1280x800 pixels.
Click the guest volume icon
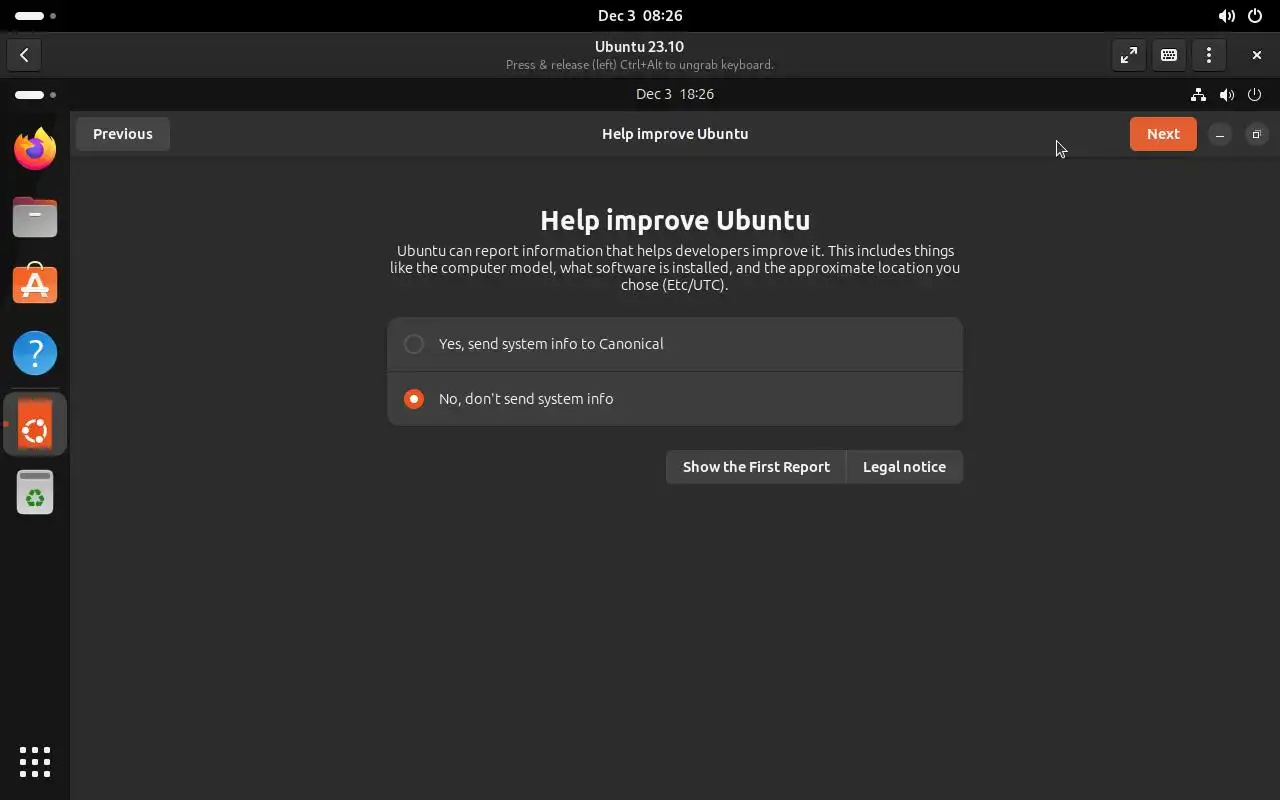click(1226, 94)
